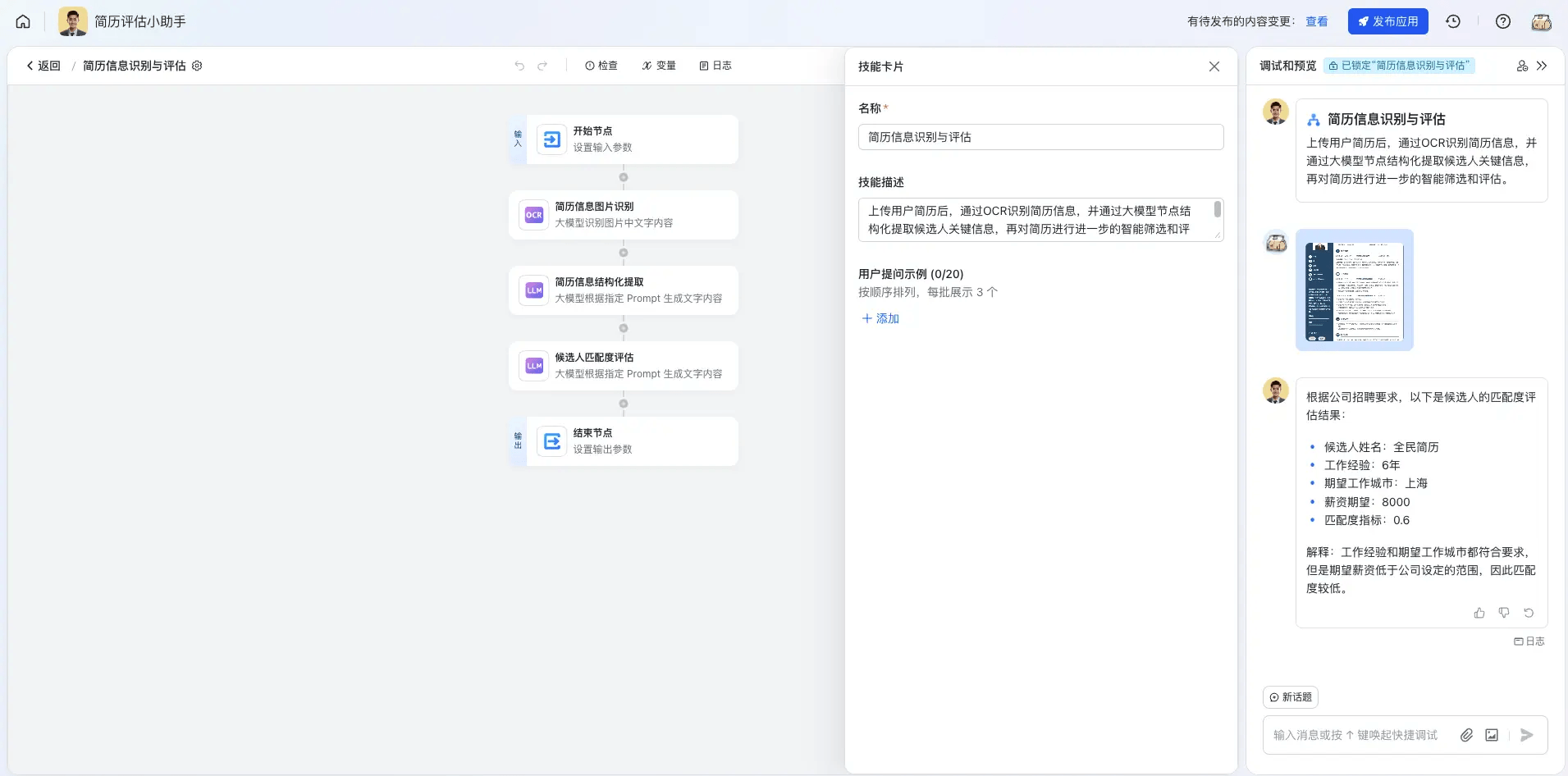Viewport: 1568px width, 776px height.
Task: Add a user prompt example with 添加
Action: [880, 318]
